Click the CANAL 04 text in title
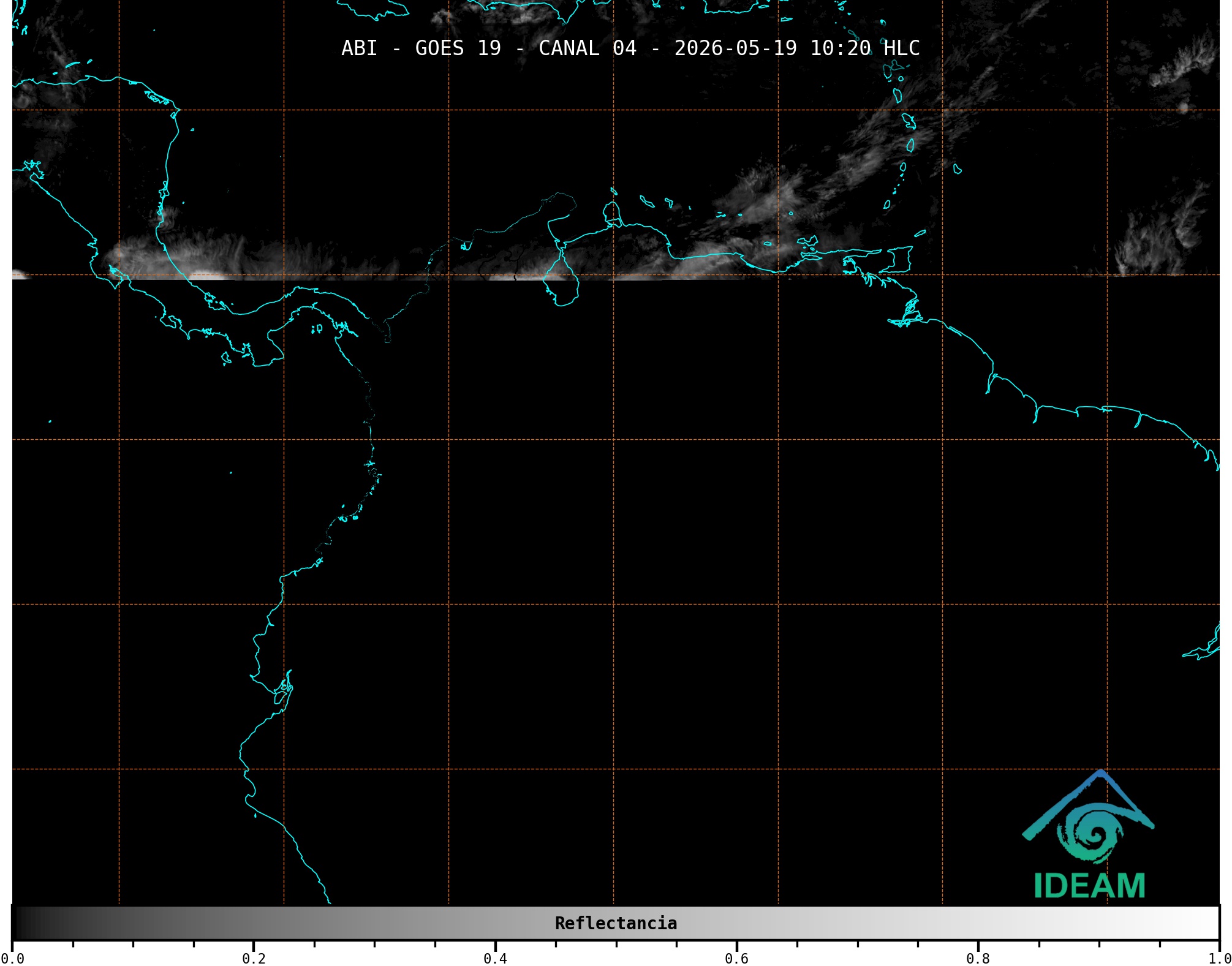Screen dimensions: 1232x966 click(588, 48)
